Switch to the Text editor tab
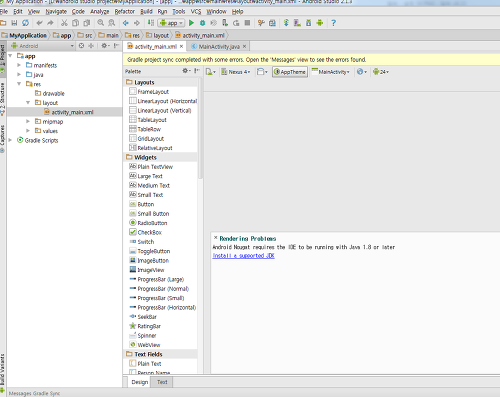The width and height of the screenshot is (500, 397). 162,382
